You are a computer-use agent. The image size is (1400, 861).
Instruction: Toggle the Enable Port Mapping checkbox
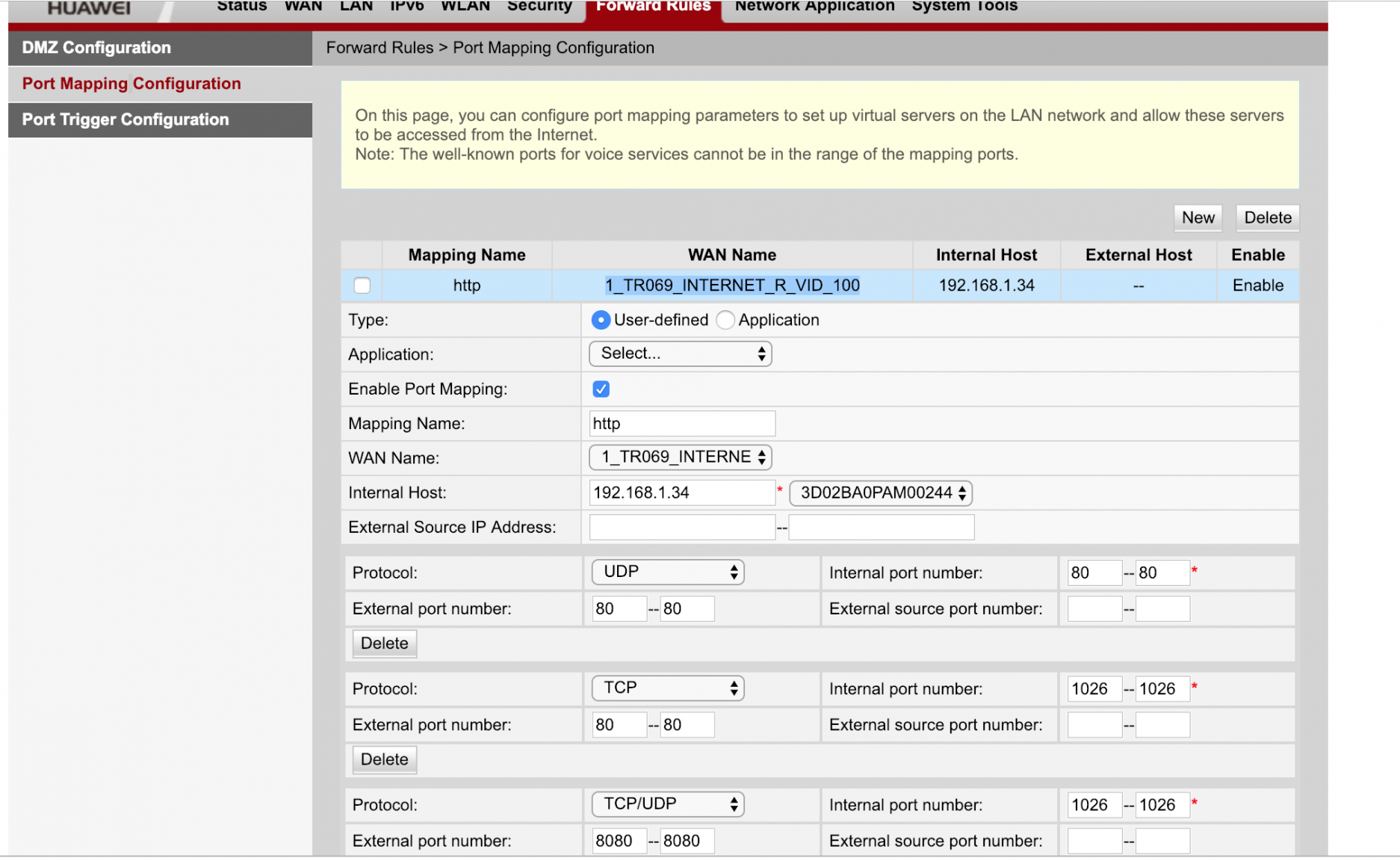(x=601, y=389)
